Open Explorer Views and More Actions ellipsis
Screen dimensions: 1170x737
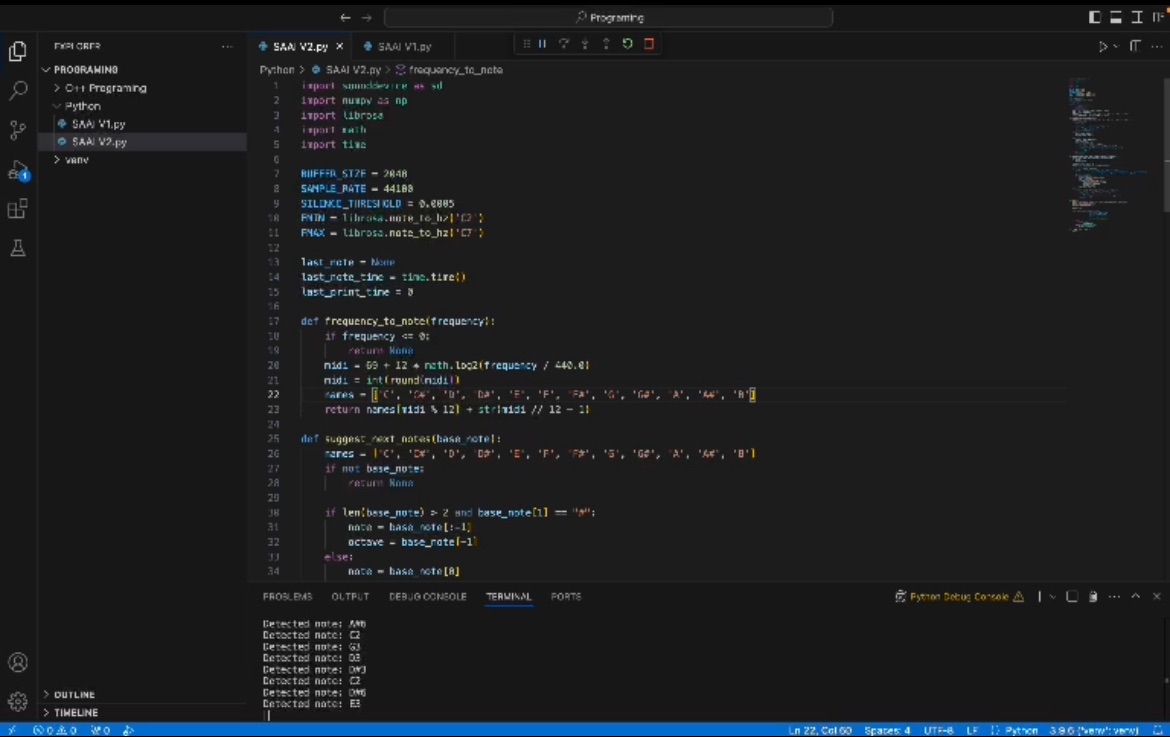pyautogui.click(x=227, y=46)
